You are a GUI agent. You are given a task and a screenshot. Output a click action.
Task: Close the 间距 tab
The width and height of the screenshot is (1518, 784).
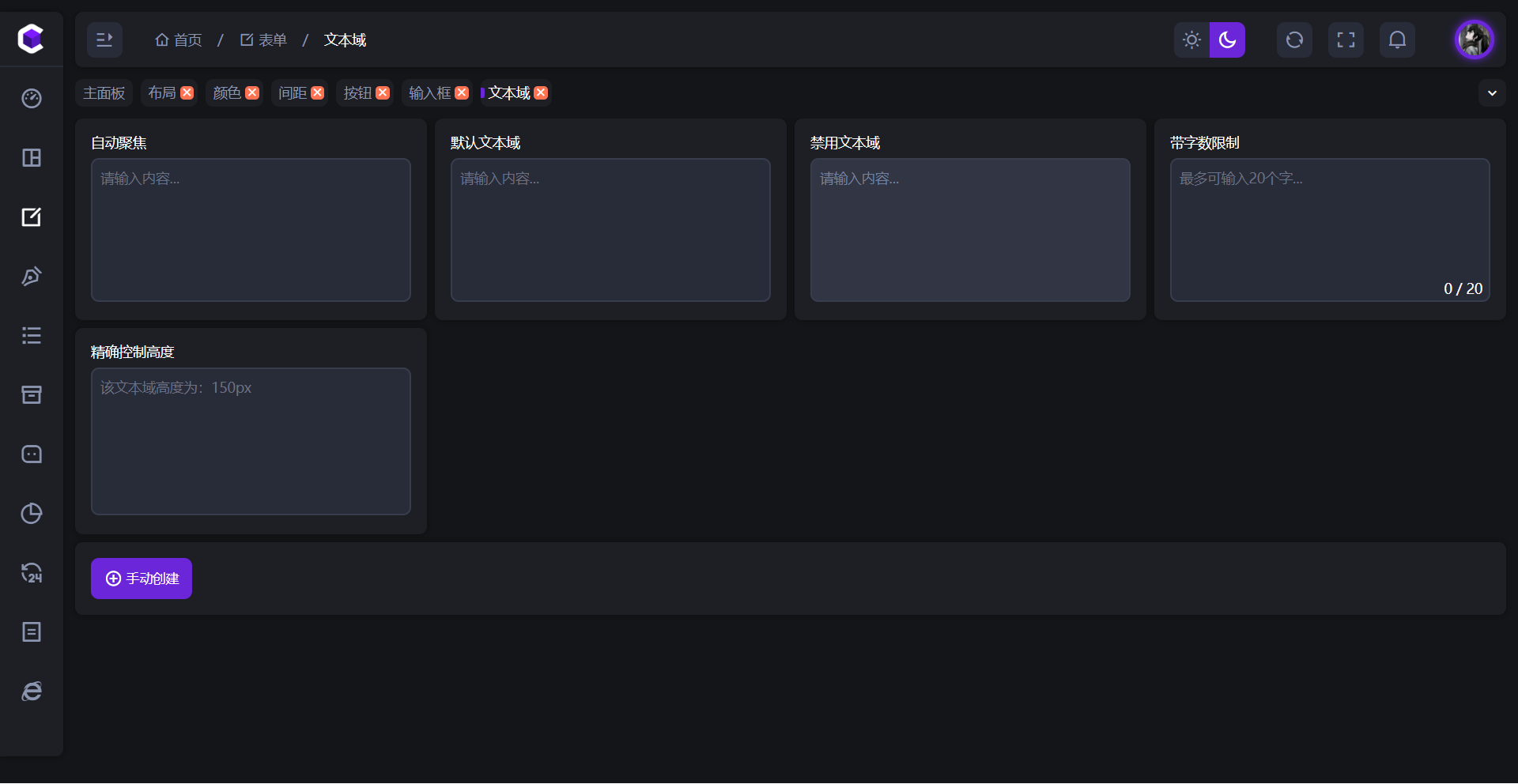pos(318,92)
